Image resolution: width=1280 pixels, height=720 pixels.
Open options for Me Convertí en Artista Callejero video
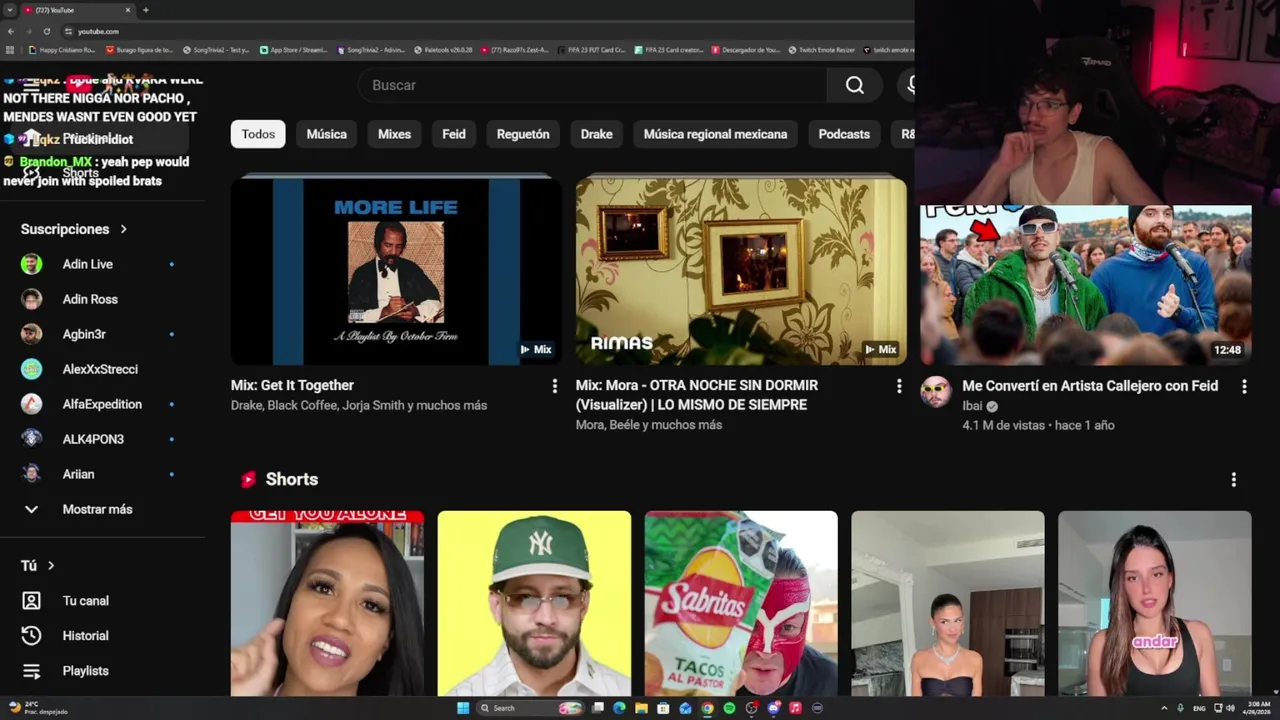(x=1244, y=386)
